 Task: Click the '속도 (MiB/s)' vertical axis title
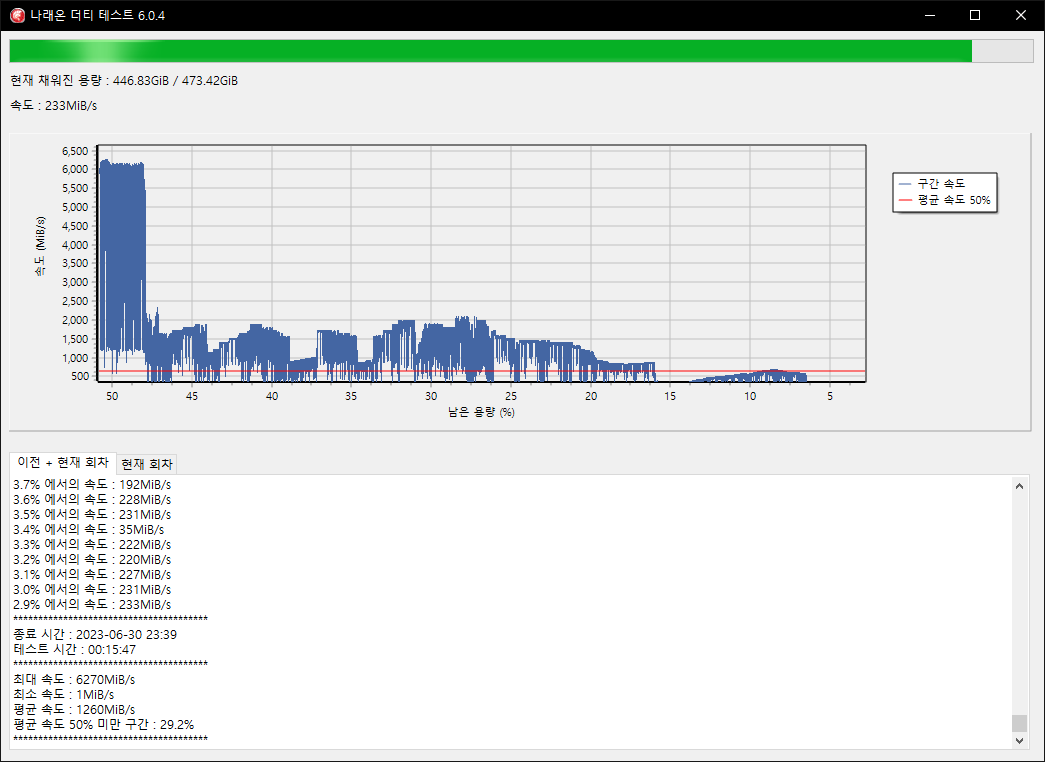tap(41, 247)
